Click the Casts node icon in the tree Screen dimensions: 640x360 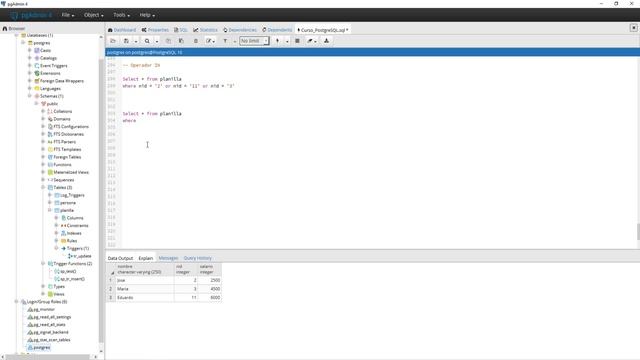point(37,50)
